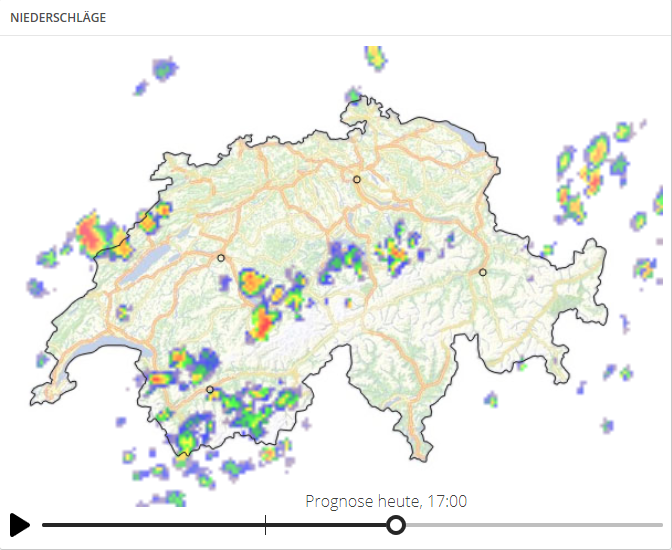Click the Zürich city marker on the map
Viewport: 672px width, 550px height.
357,179
